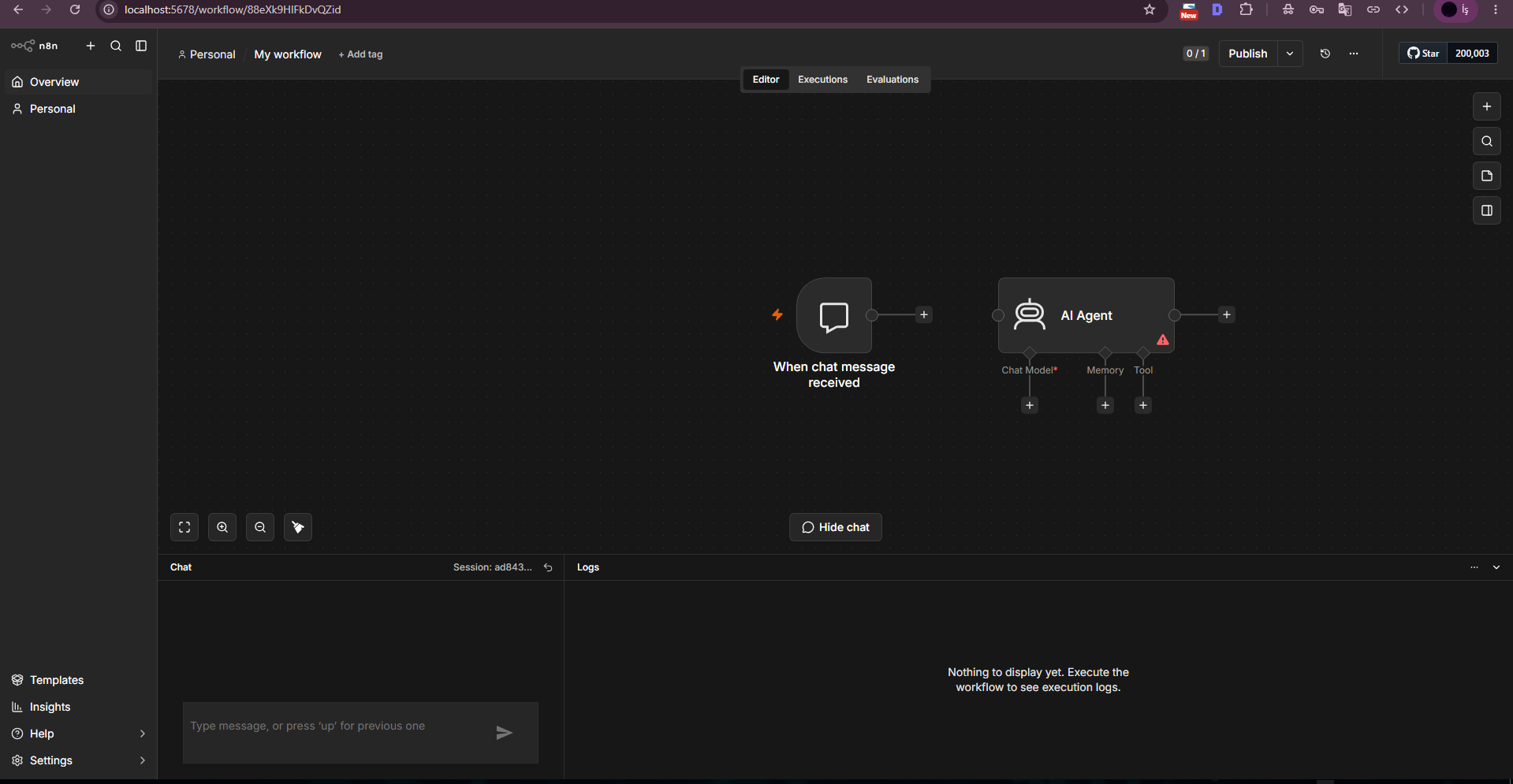The height and width of the screenshot is (784, 1513).
Task: Open Templates from the sidebar
Action: [78, 680]
